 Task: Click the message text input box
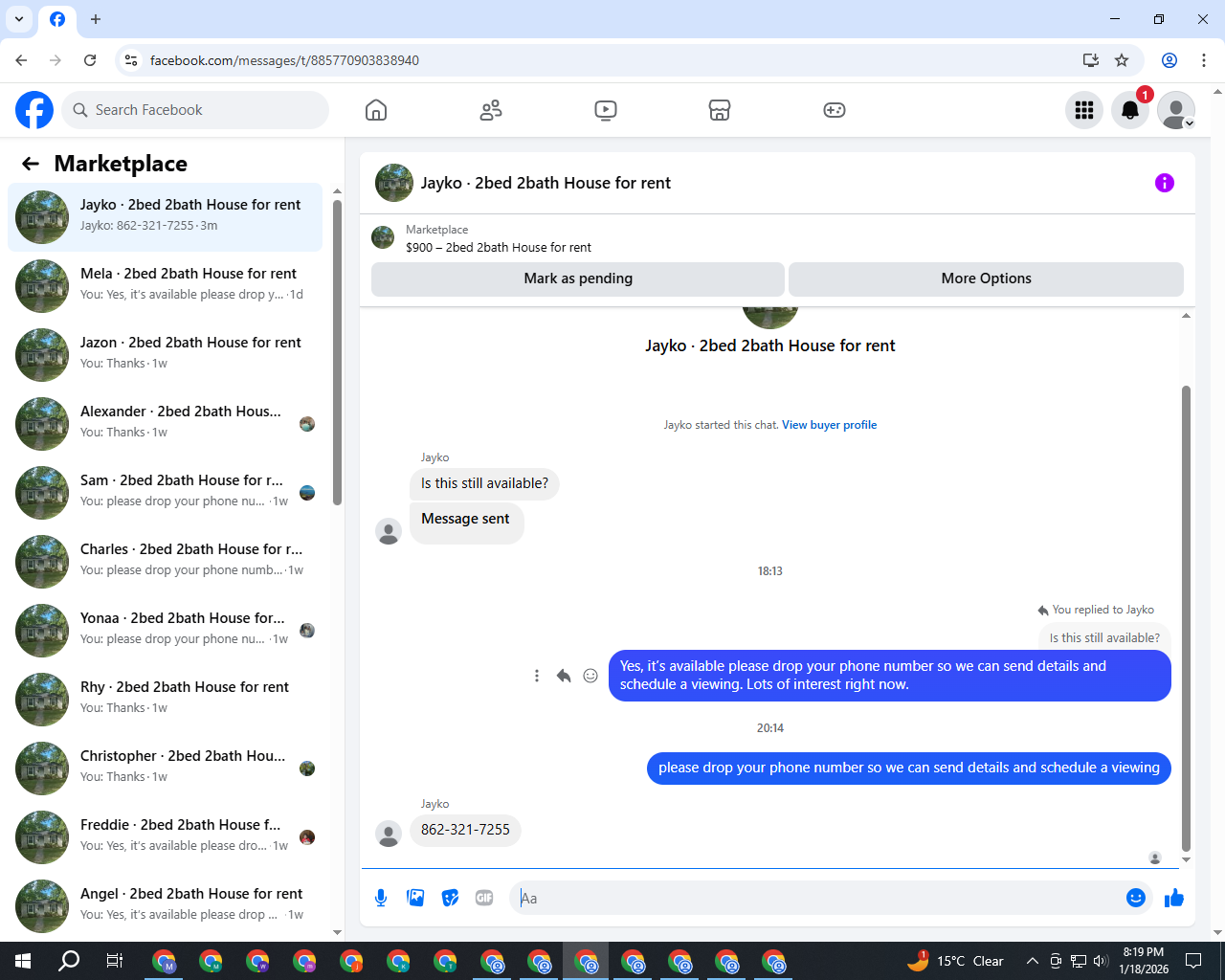click(819, 898)
